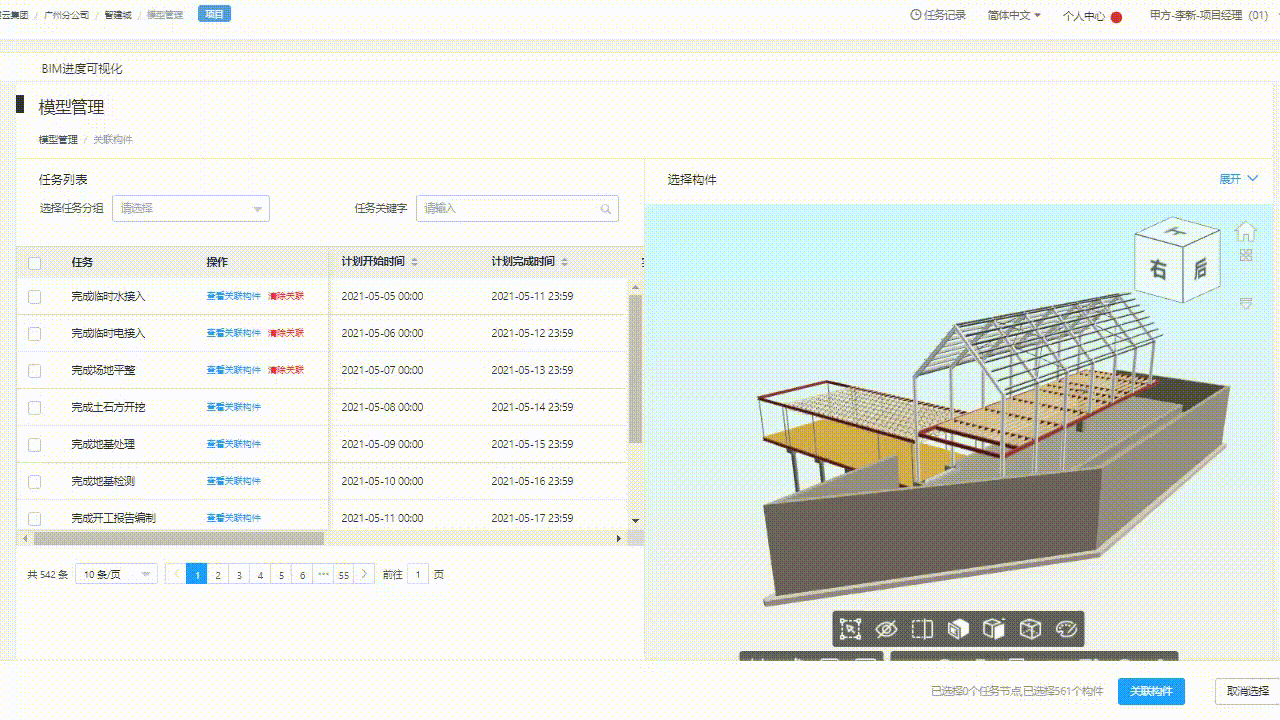Open the BIM进度可视化 tab
The height and width of the screenshot is (720, 1280).
tap(82, 69)
